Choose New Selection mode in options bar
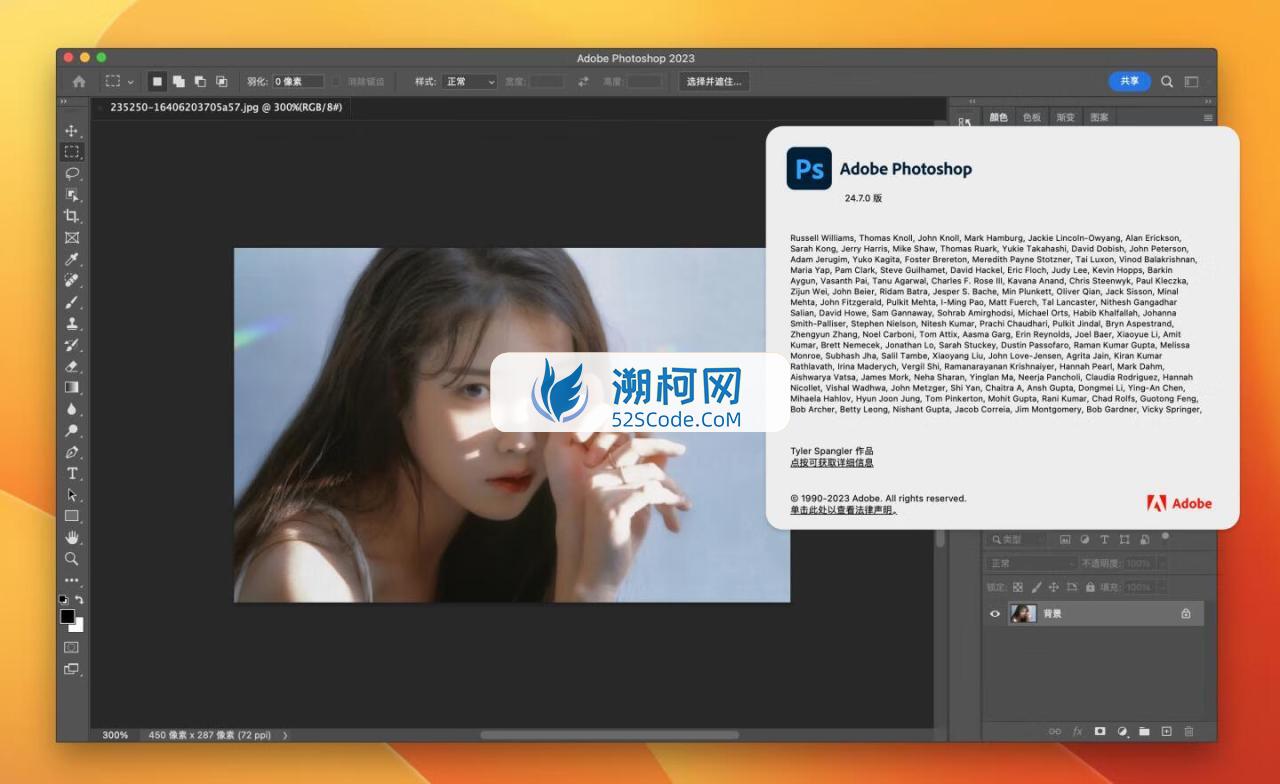 pyautogui.click(x=157, y=81)
